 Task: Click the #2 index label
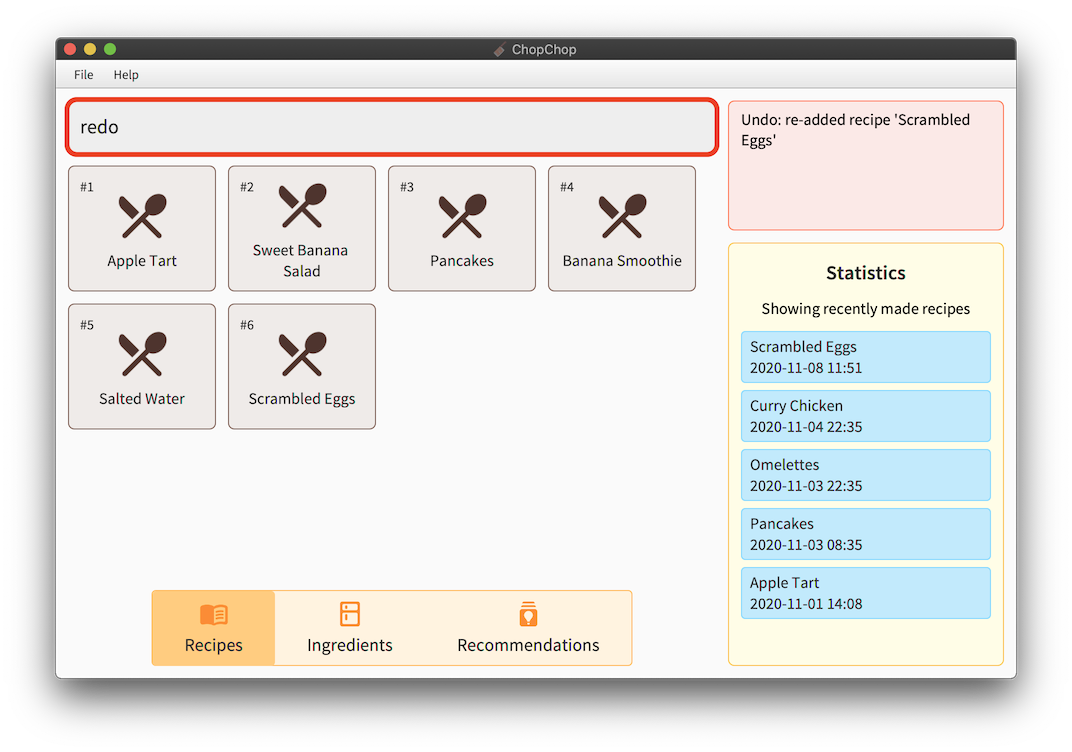click(247, 187)
